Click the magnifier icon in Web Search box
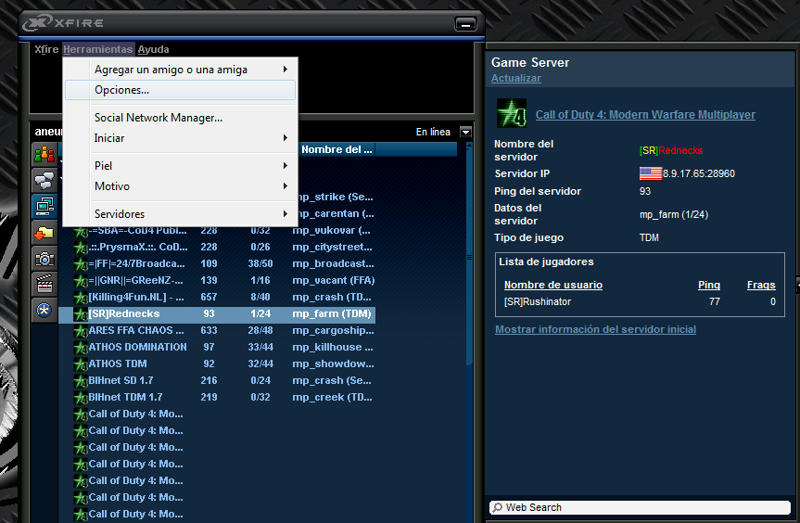The height and width of the screenshot is (523, 800). point(497,507)
